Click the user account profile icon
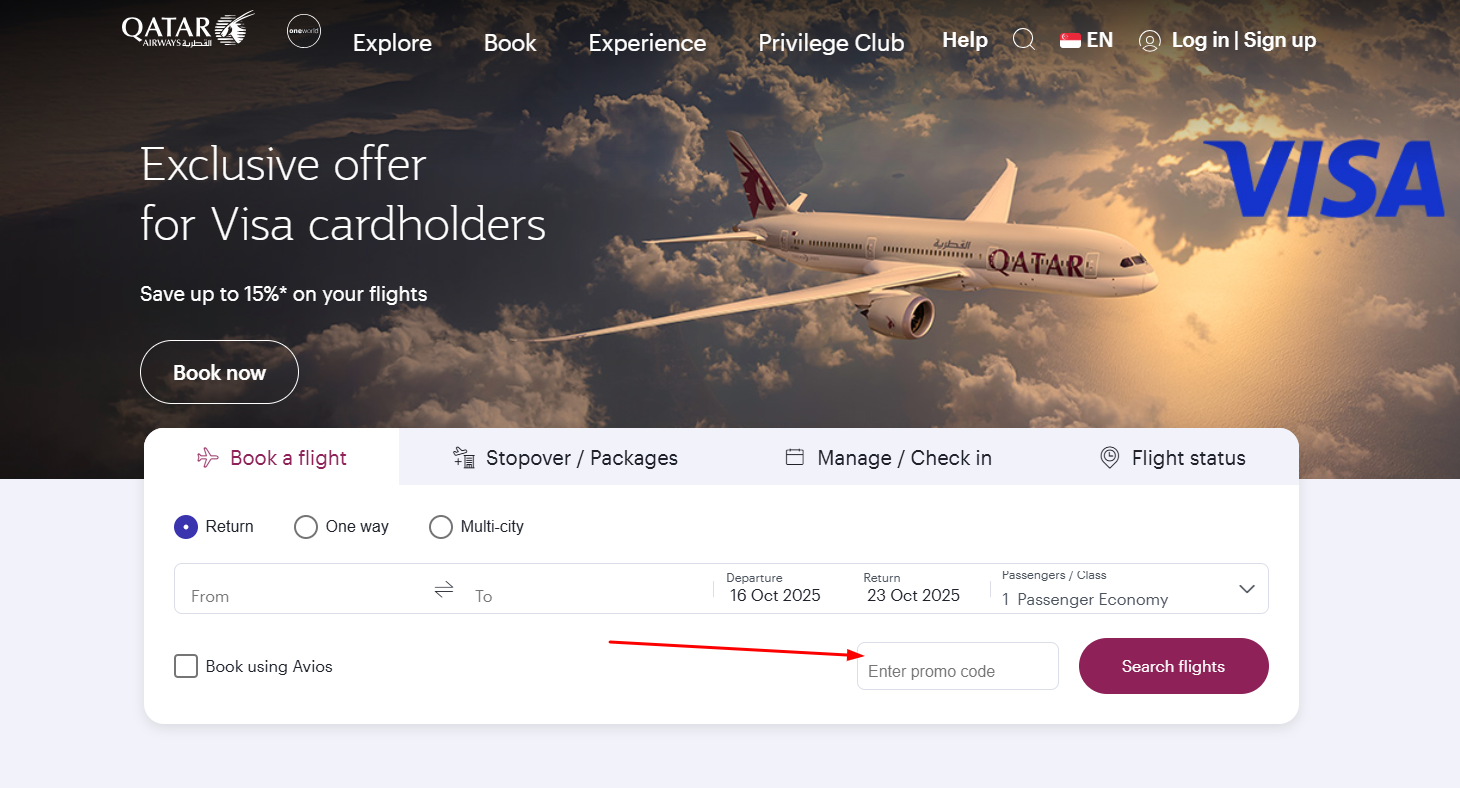Viewport: 1460px width, 788px height. pos(1148,40)
